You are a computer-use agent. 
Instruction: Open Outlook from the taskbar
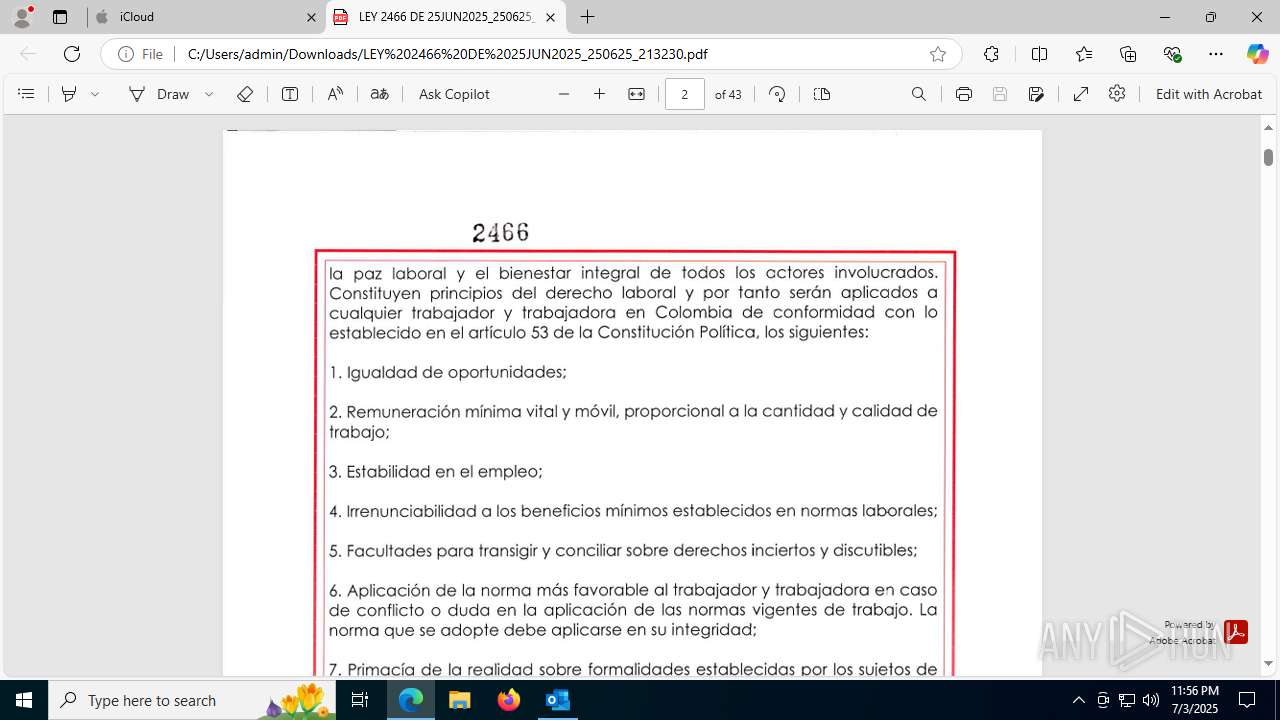[557, 700]
